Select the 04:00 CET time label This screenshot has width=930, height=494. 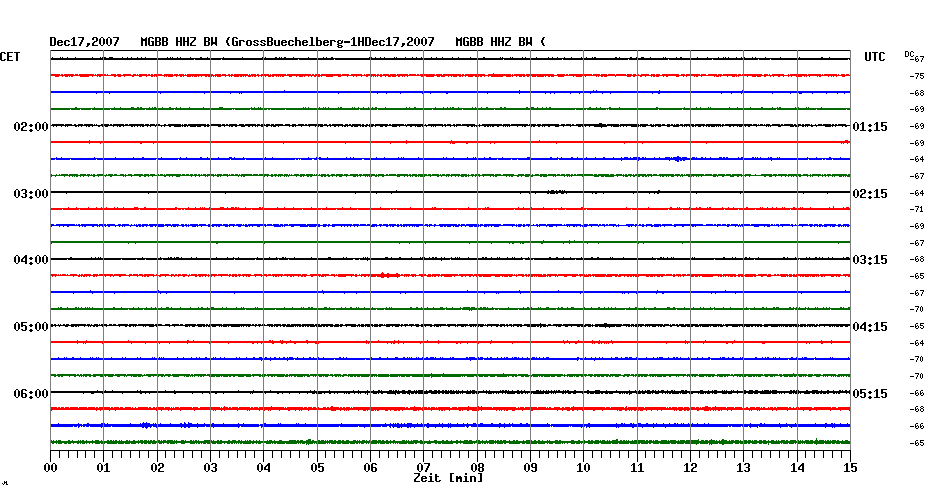pos(31,260)
